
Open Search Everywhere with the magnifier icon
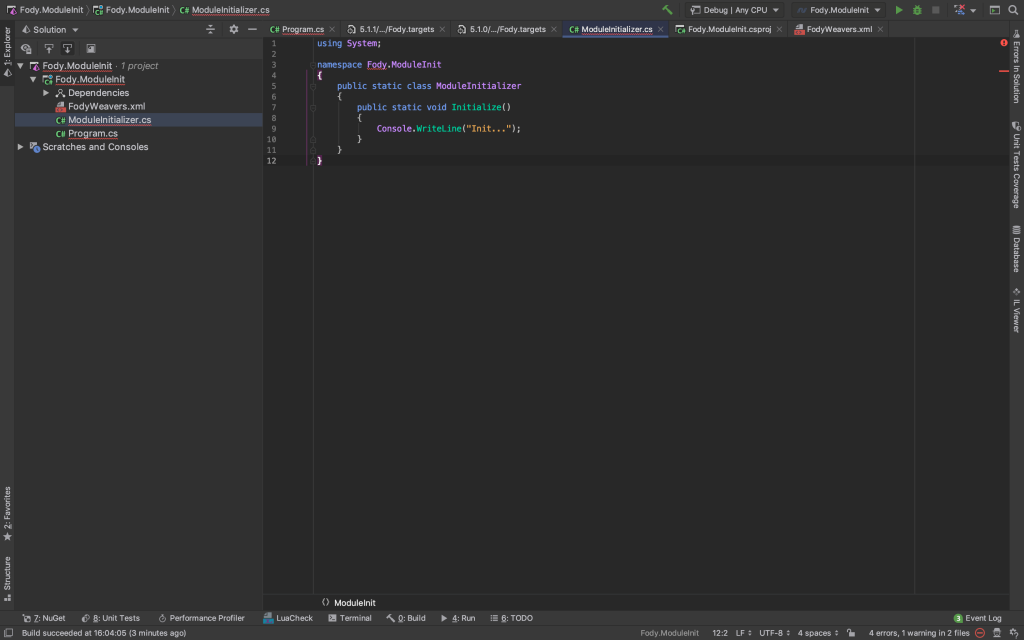point(1013,10)
